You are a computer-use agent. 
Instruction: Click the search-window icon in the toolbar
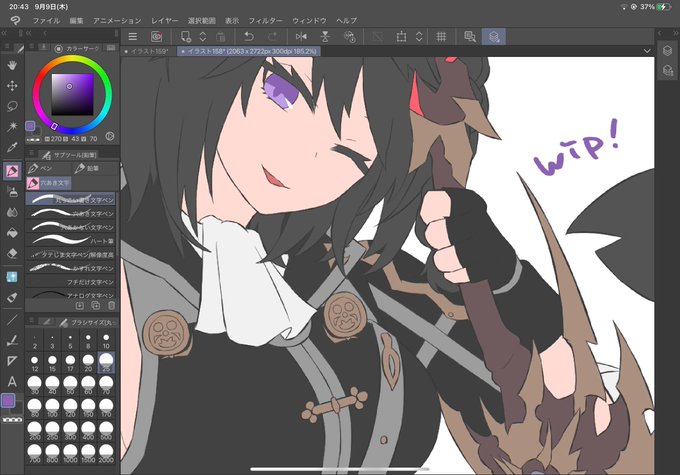[x=470, y=37]
